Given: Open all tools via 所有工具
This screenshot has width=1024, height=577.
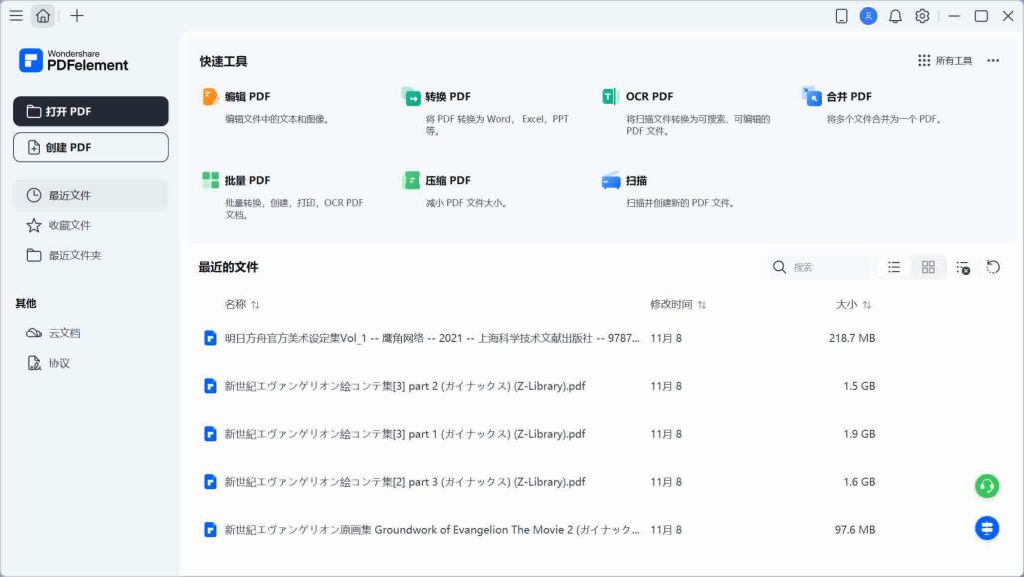Looking at the screenshot, I should point(944,60).
